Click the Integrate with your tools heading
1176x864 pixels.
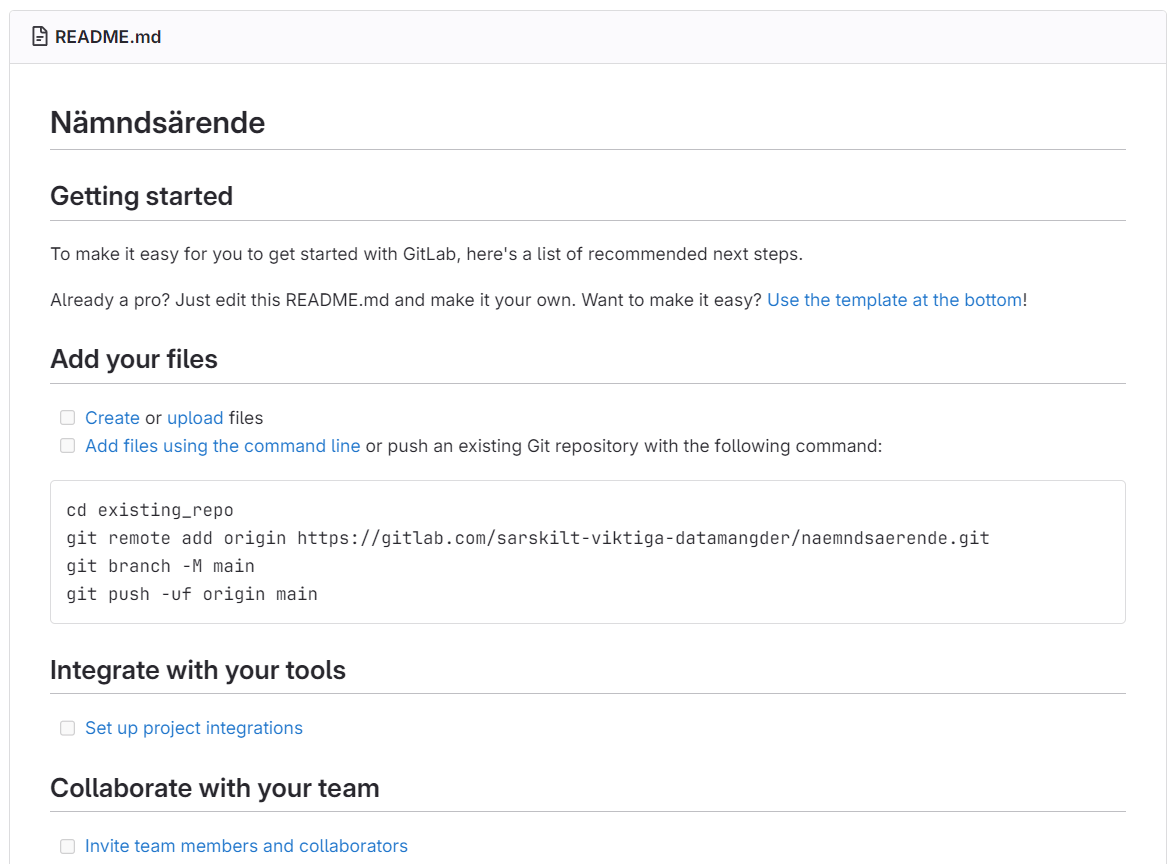click(x=198, y=670)
